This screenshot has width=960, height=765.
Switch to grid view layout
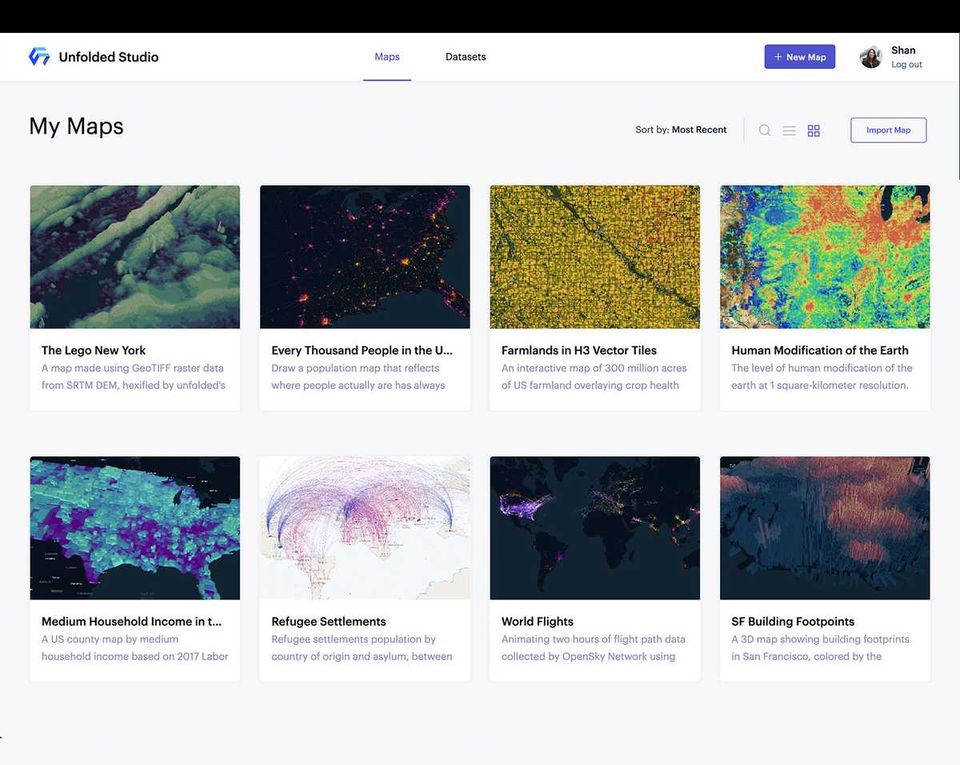(x=814, y=130)
